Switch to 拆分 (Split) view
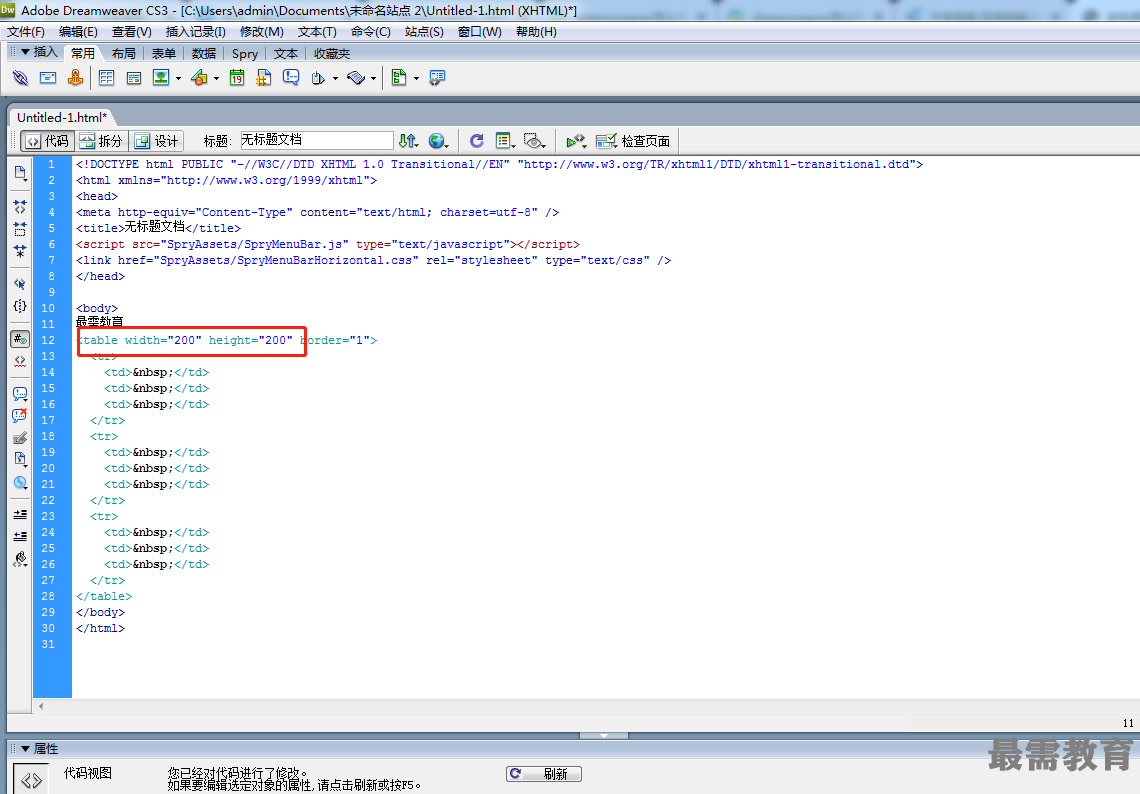 click(x=101, y=141)
